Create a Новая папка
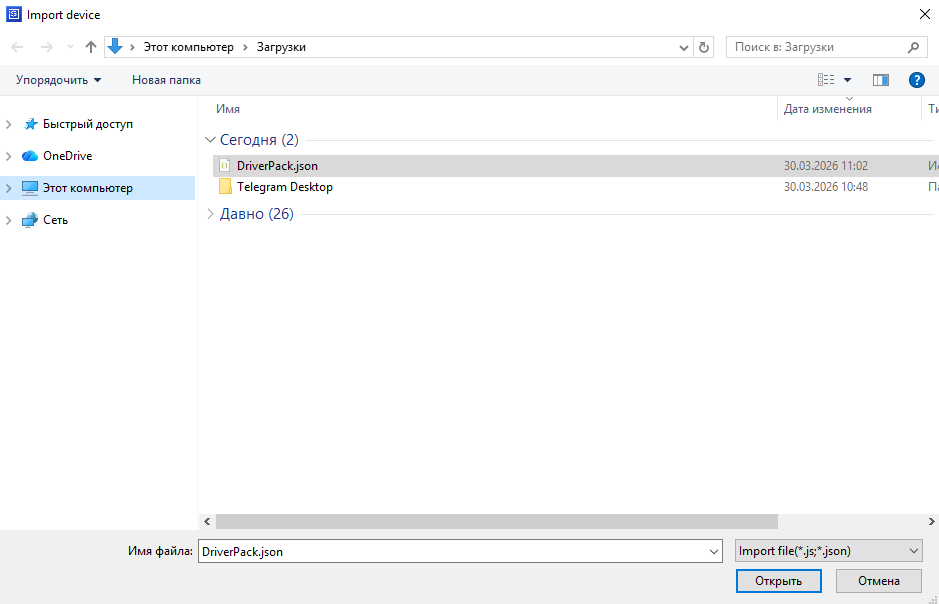The height and width of the screenshot is (604, 939). [x=166, y=80]
